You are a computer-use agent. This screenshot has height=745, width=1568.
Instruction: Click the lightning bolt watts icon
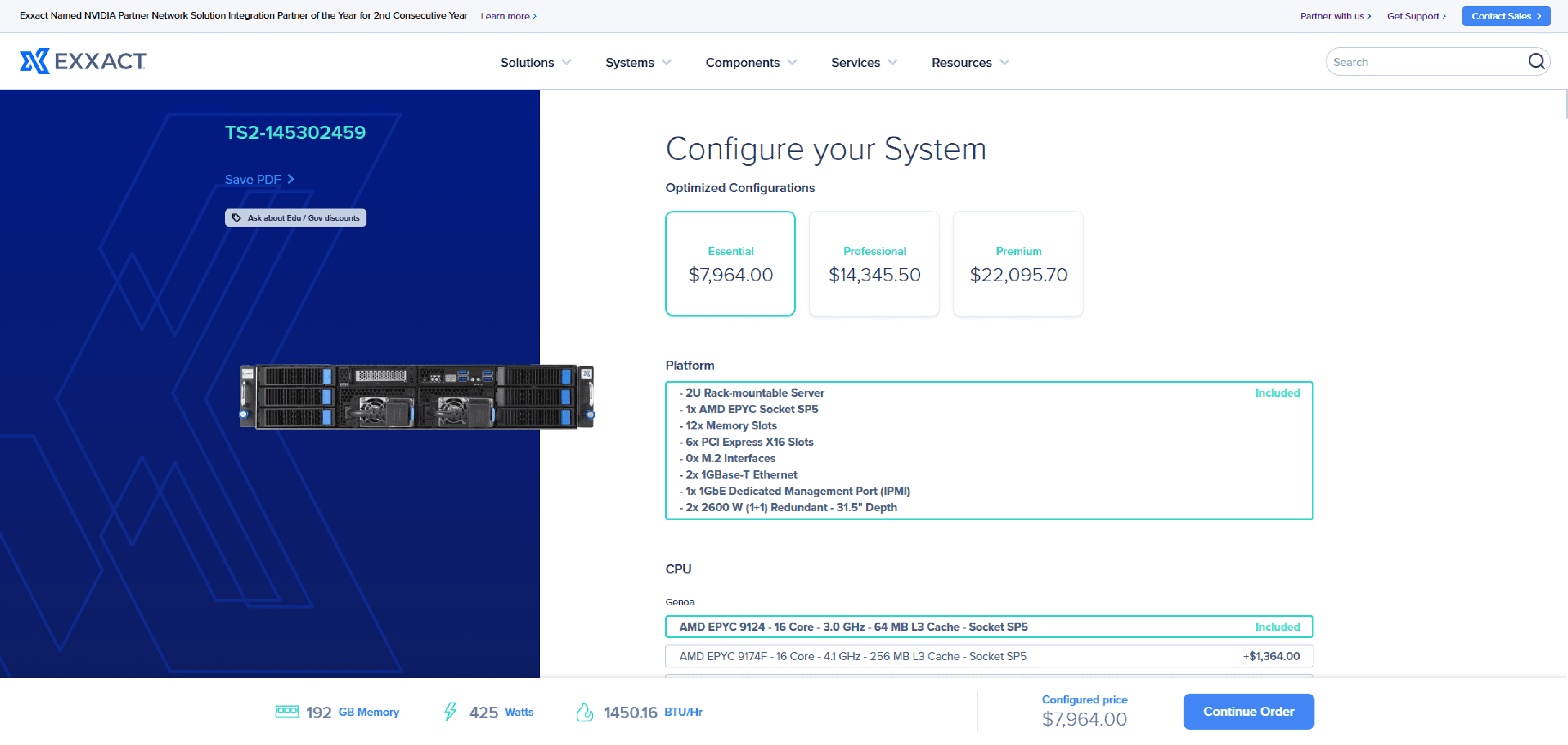click(x=450, y=712)
